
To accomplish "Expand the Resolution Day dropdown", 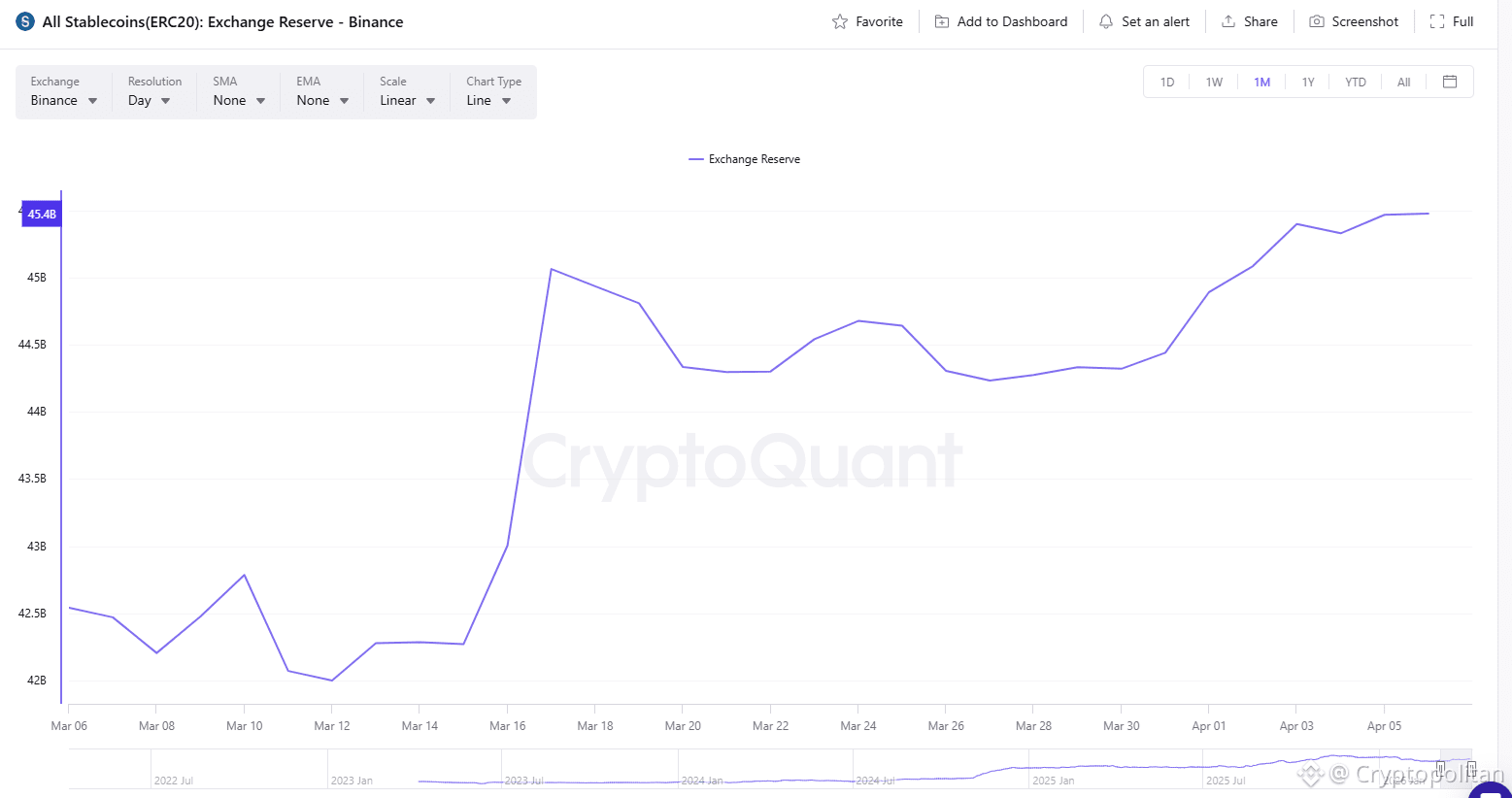I will 150,101.
